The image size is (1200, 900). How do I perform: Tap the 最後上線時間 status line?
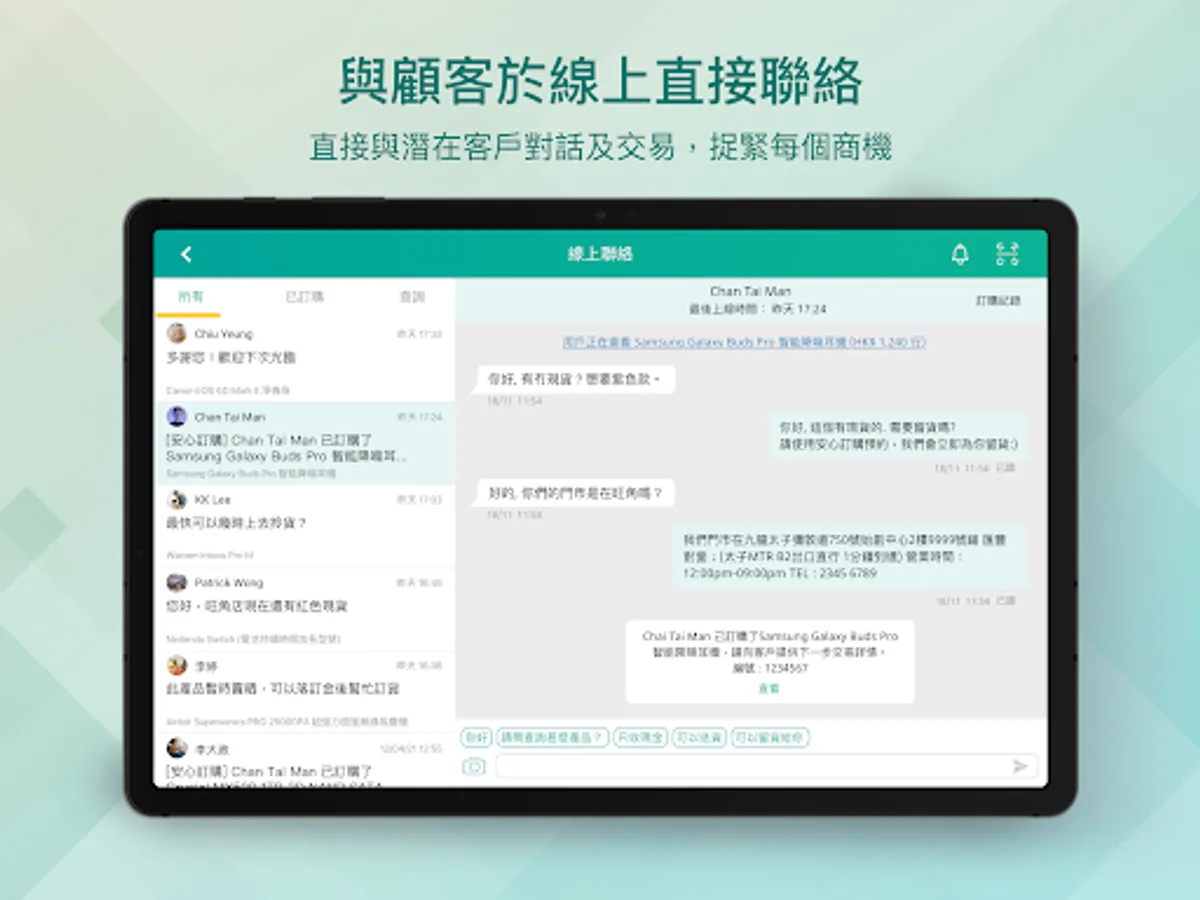[757, 309]
